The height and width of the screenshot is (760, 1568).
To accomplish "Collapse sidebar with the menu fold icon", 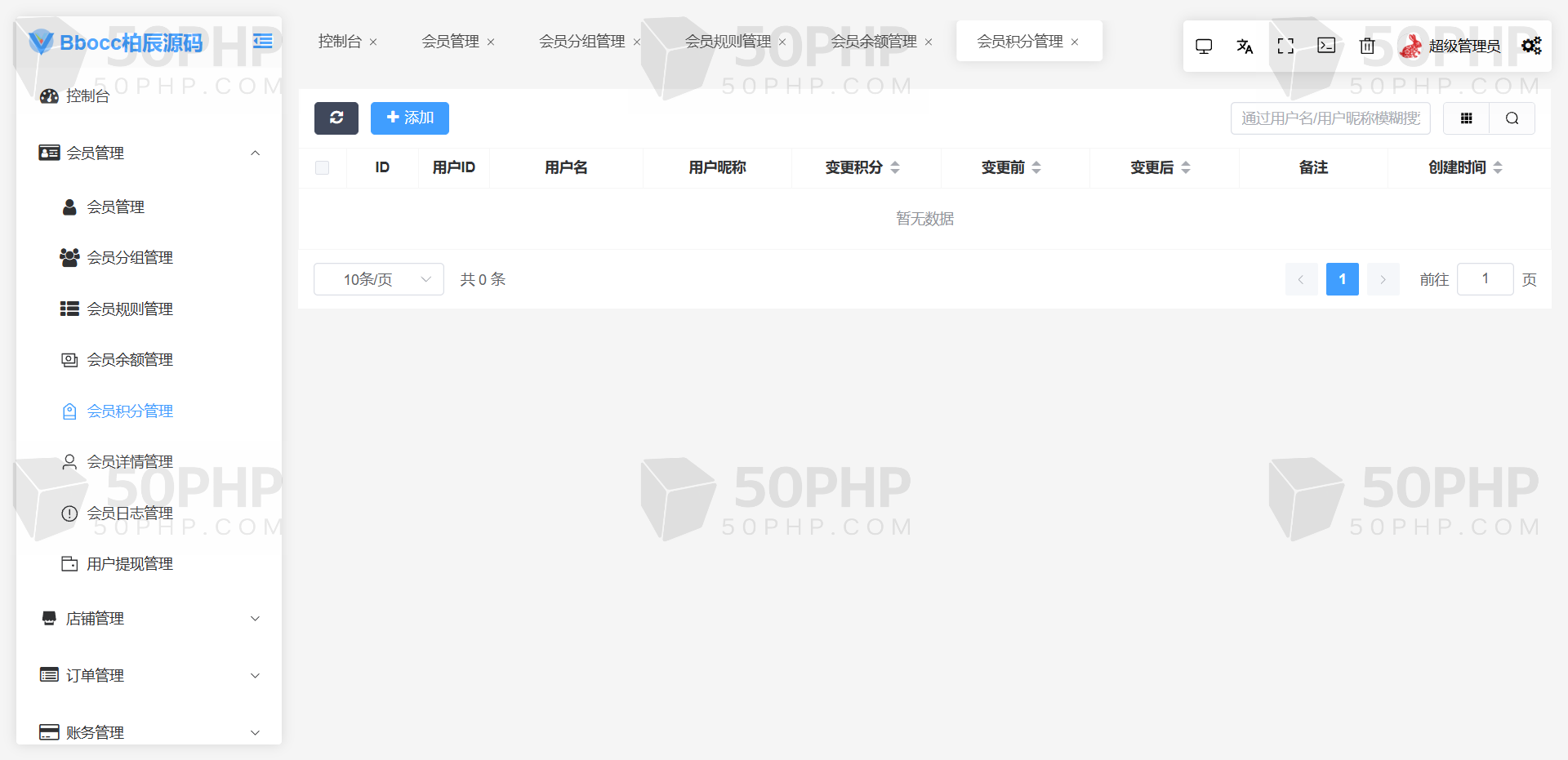I will [263, 41].
